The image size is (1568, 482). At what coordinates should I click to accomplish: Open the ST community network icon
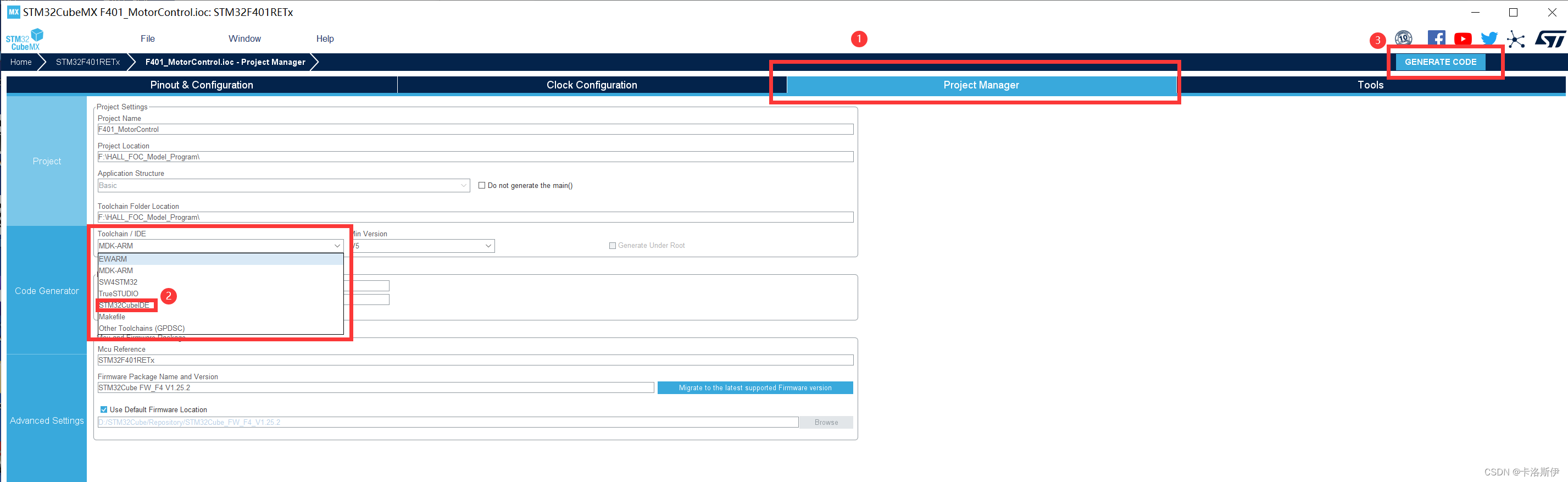pyautogui.click(x=1516, y=40)
